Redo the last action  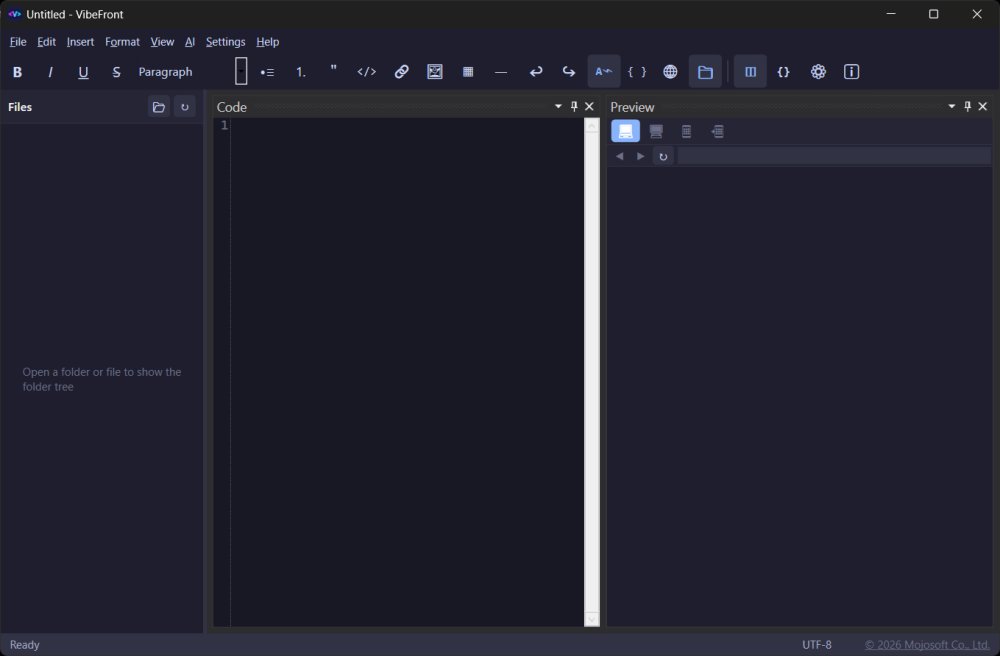(568, 72)
